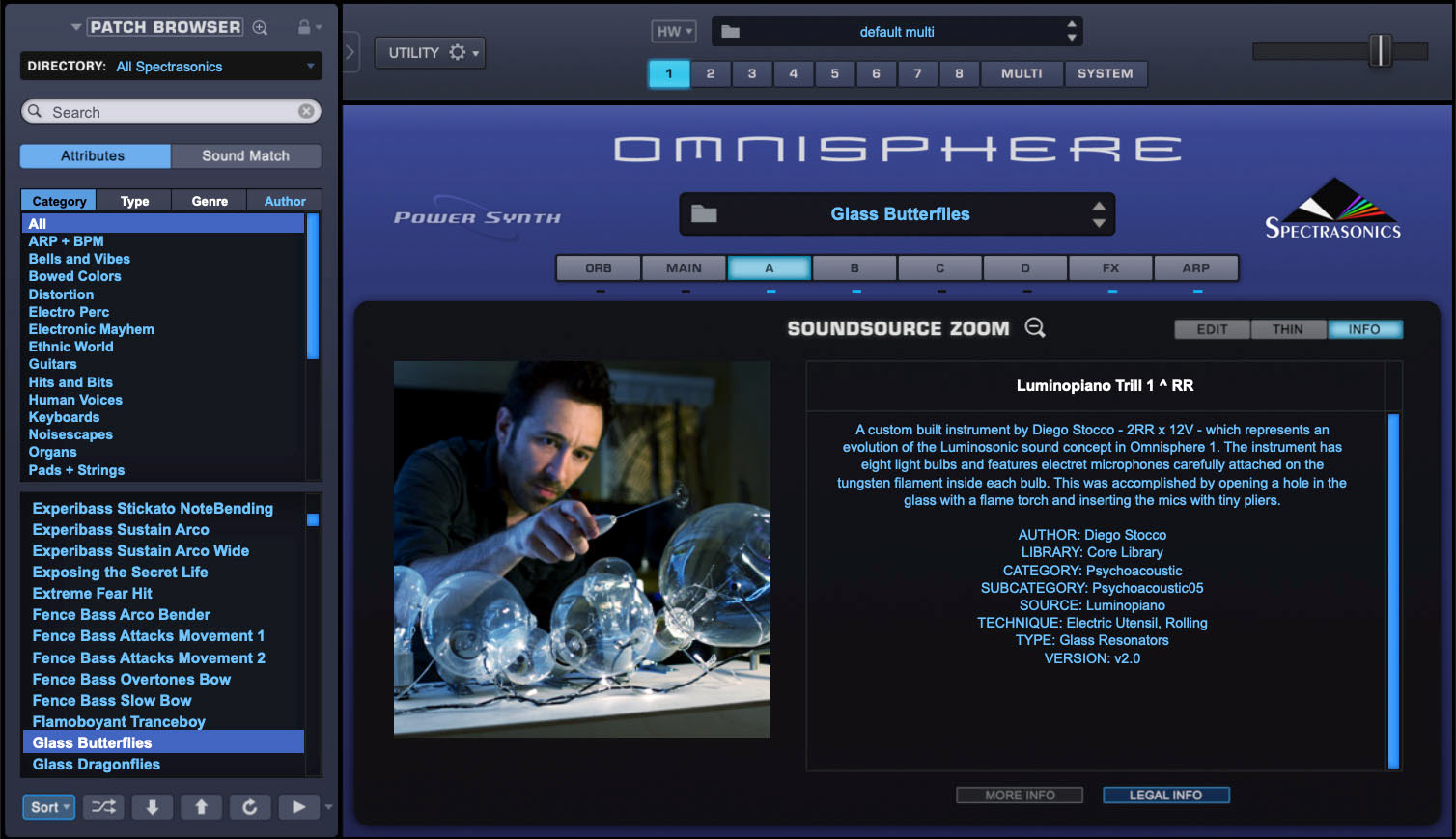Toggle the Patch Browser lock icon
1456x839 pixels.
304,27
